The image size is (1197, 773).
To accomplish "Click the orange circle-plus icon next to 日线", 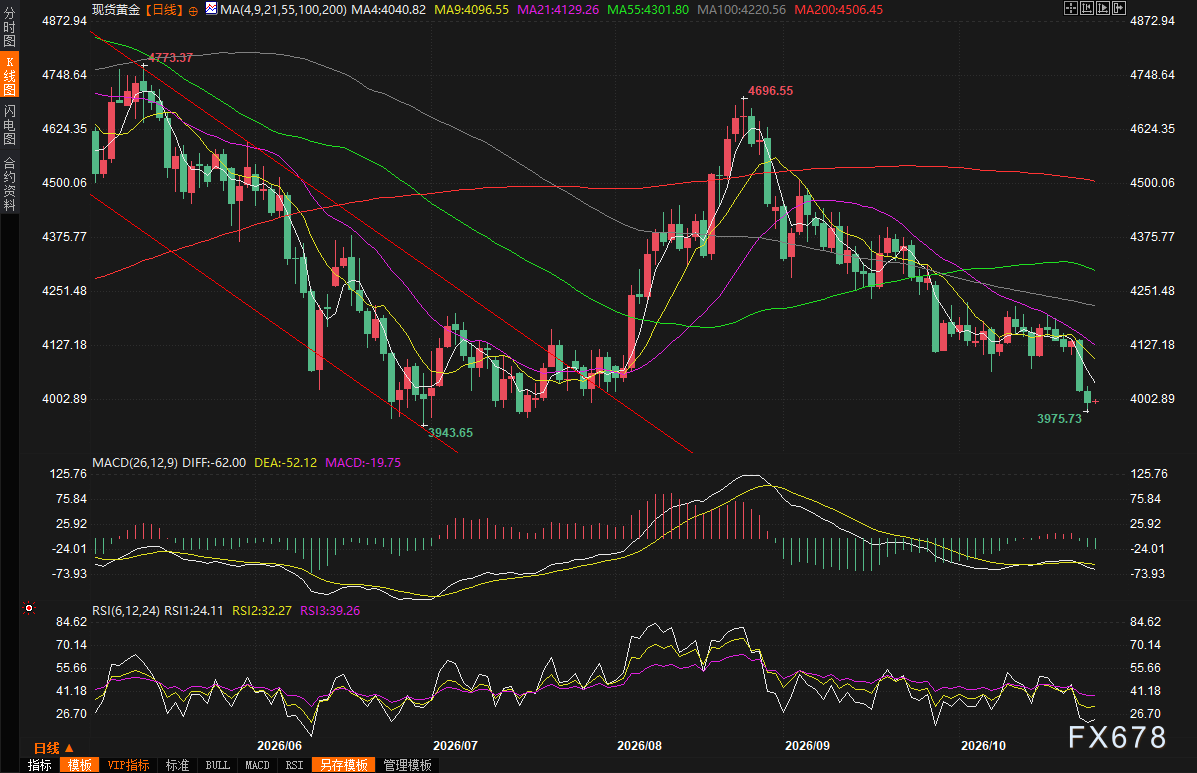I will (193, 11).
